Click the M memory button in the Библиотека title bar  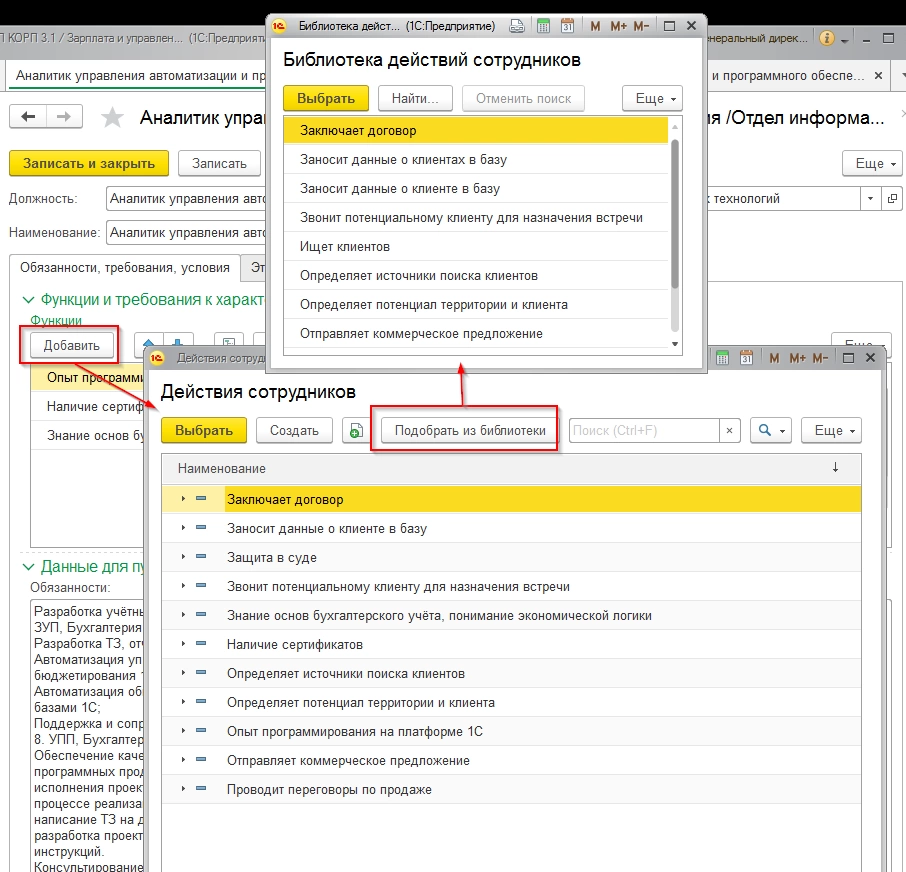pyautogui.click(x=595, y=26)
